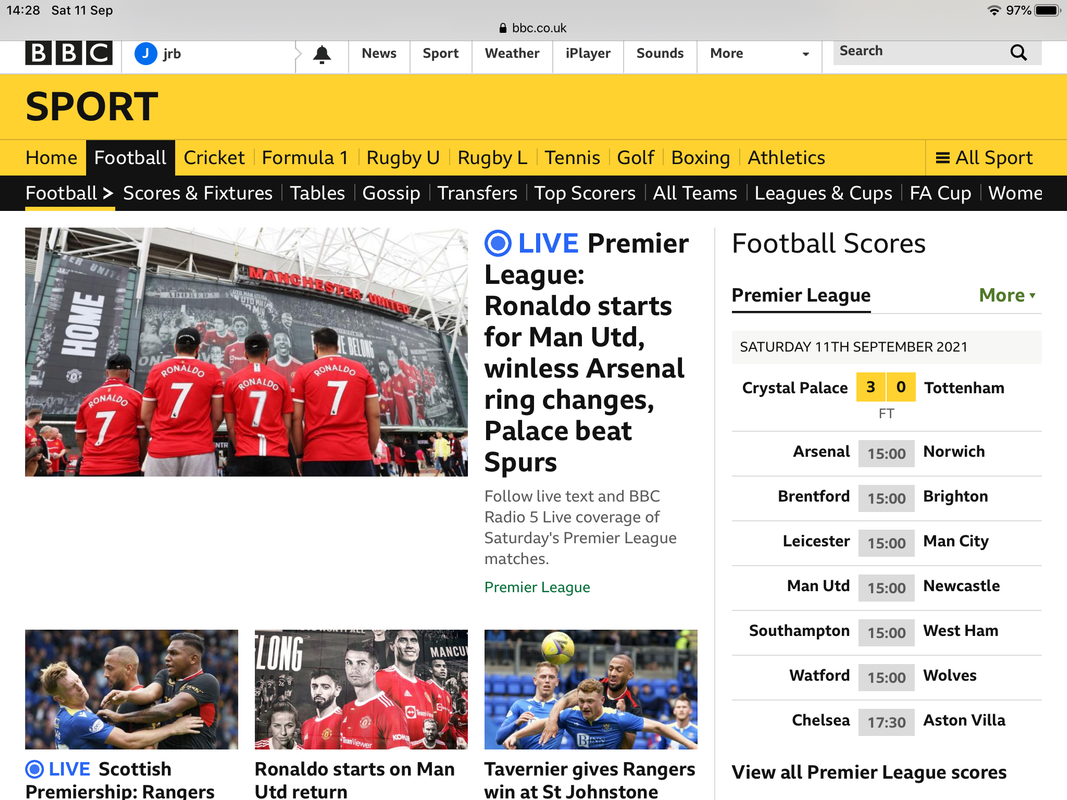Image resolution: width=1067 pixels, height=800 pixels.
Task: Select the Athletics tab
Action: point(786,158)
